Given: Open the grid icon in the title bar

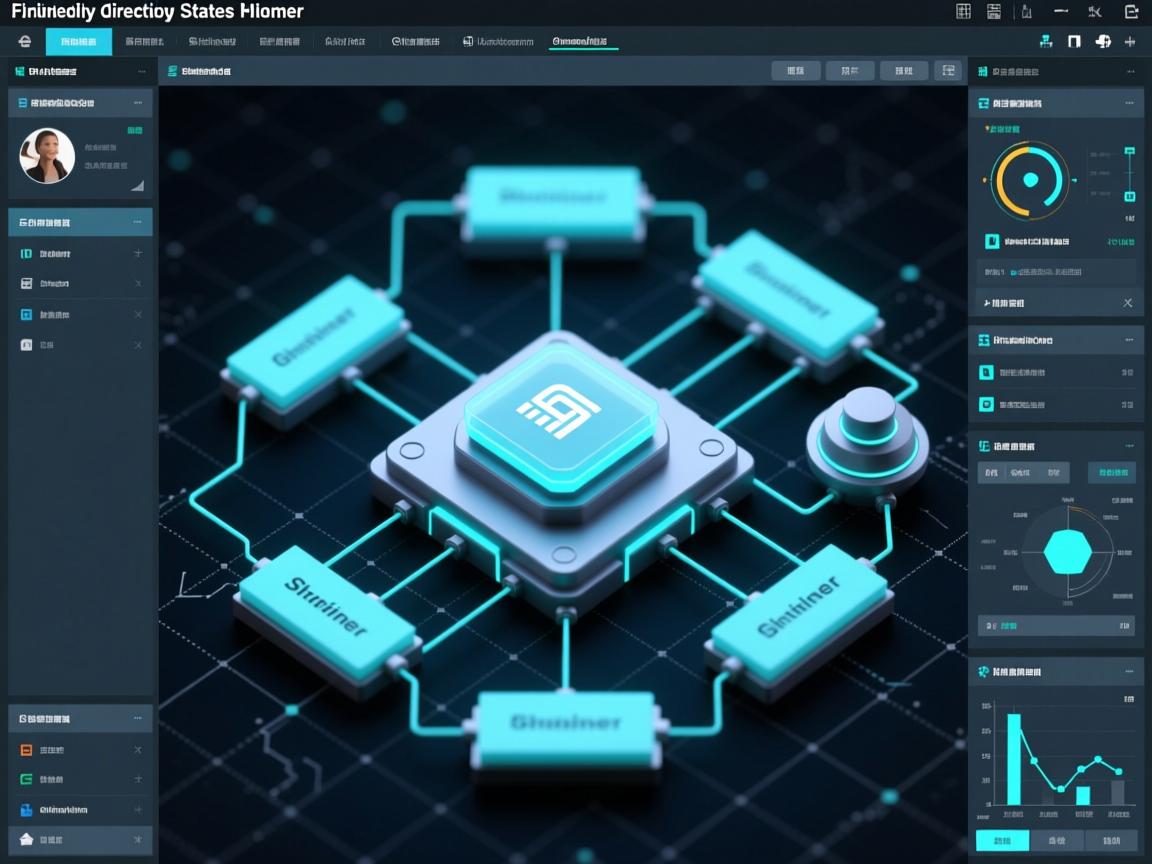Looking at the screenshot, I should click(963, 11).
